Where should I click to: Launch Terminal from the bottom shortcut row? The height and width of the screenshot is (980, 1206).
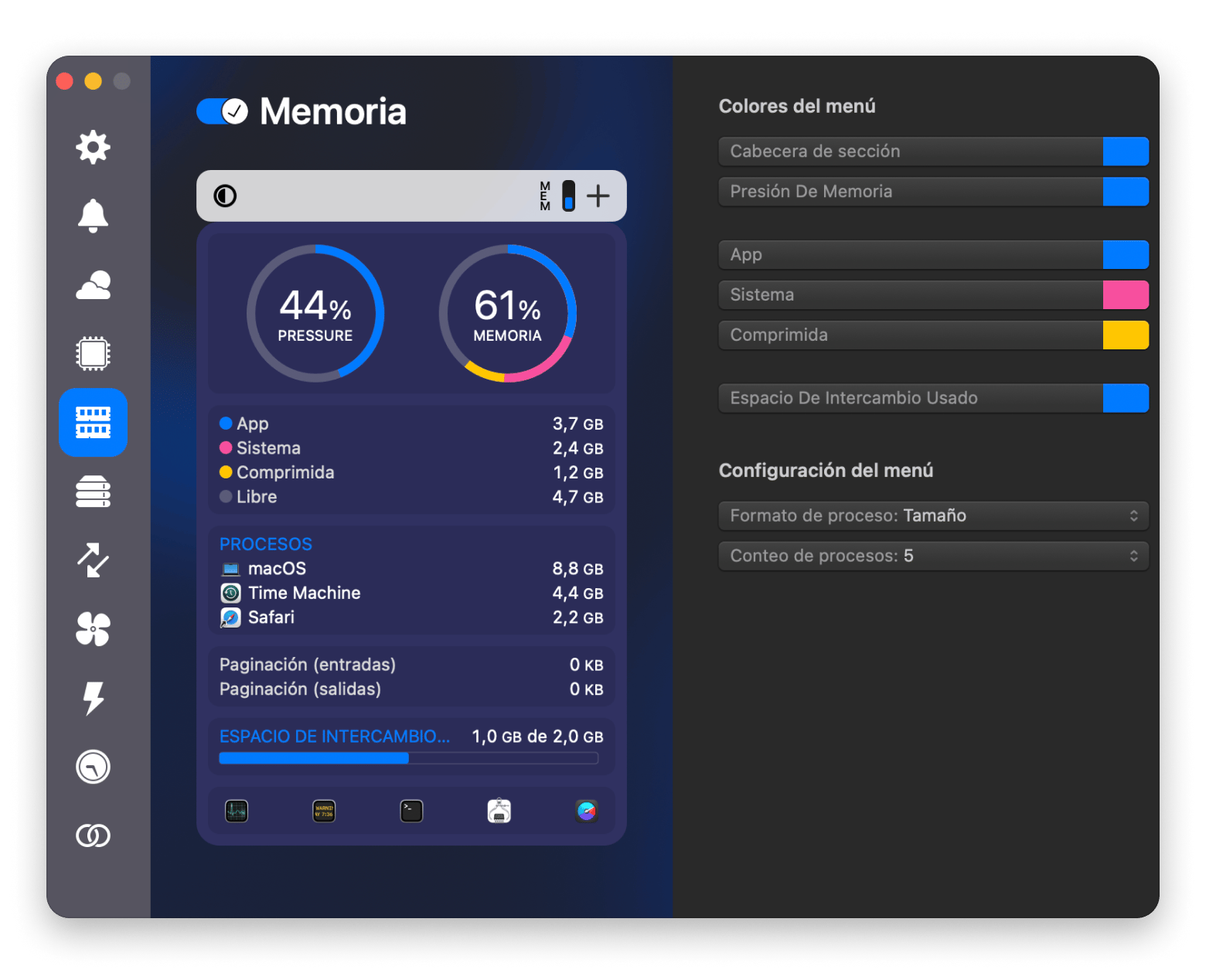[411, 811]
